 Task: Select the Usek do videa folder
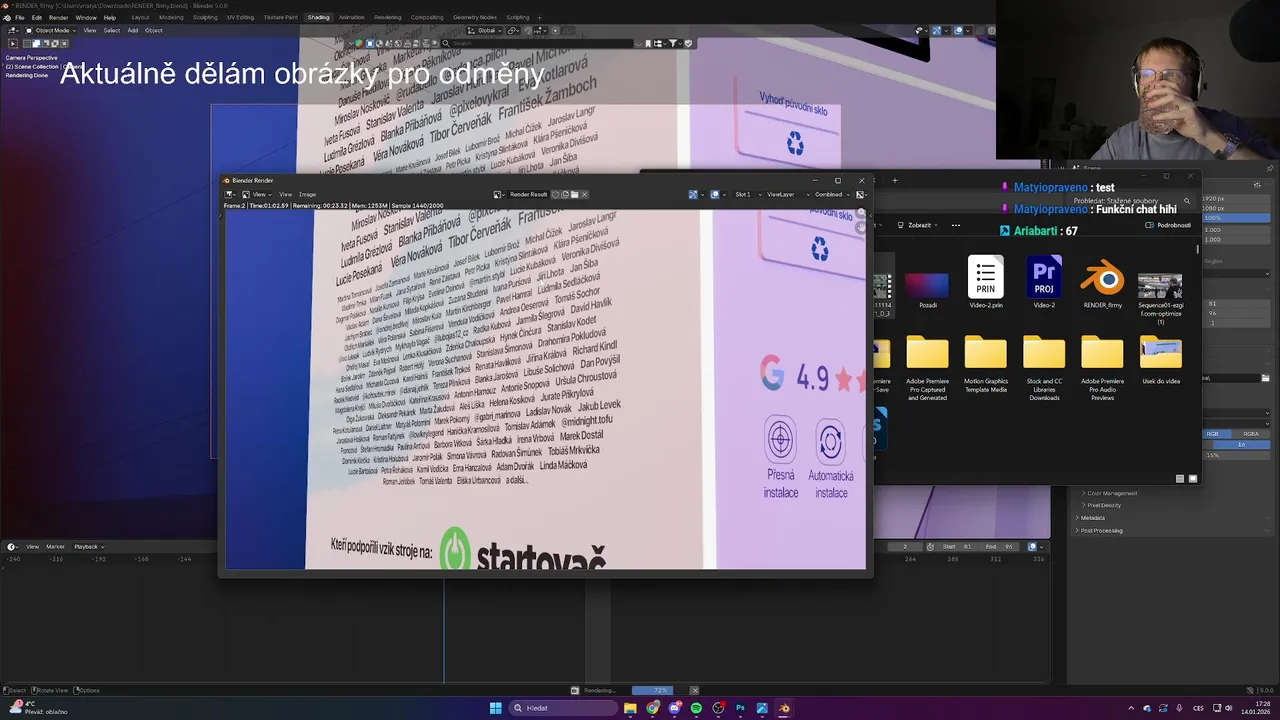(1160, 361)
